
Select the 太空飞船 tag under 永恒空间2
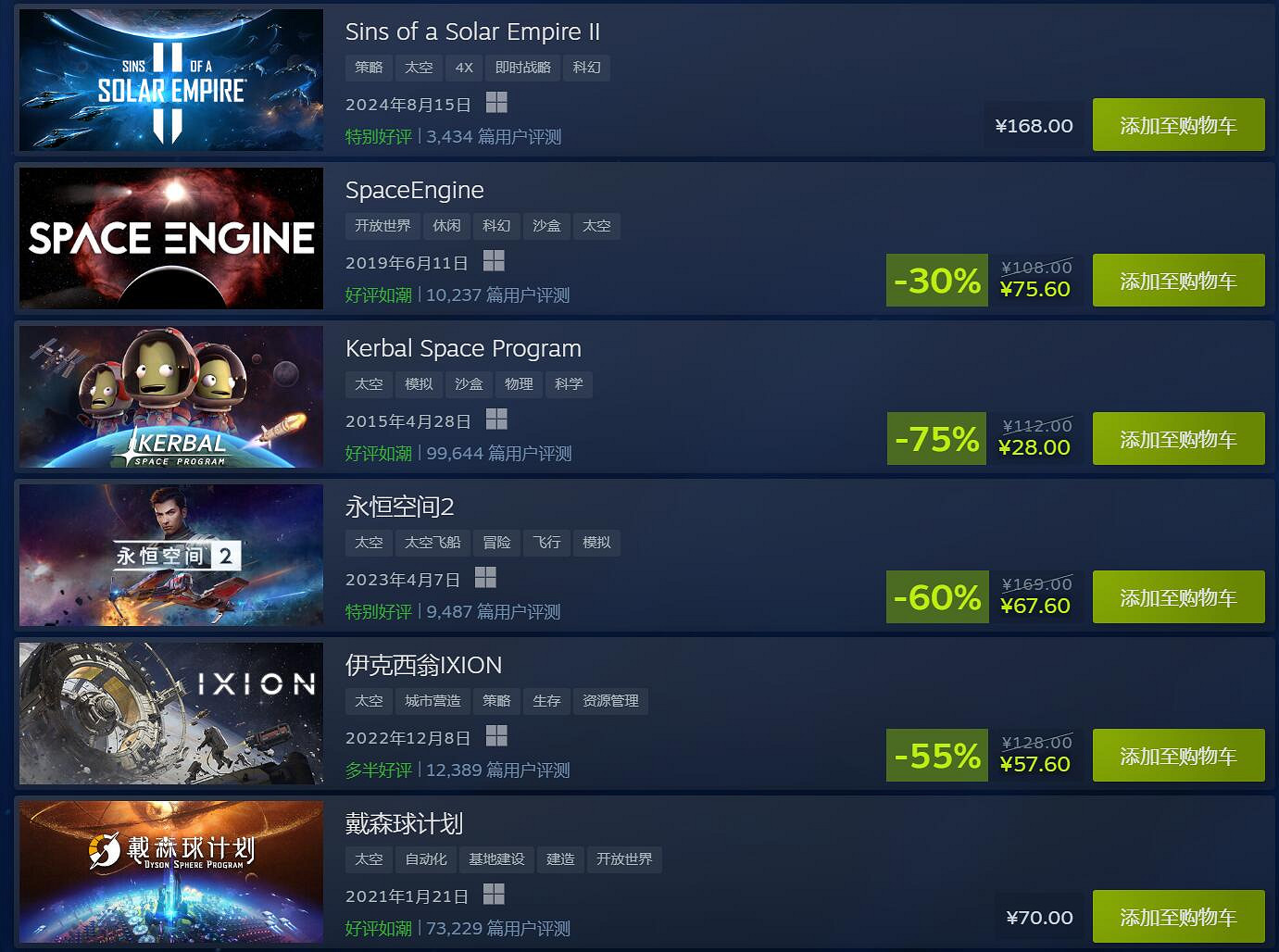[x=433, y=543]
